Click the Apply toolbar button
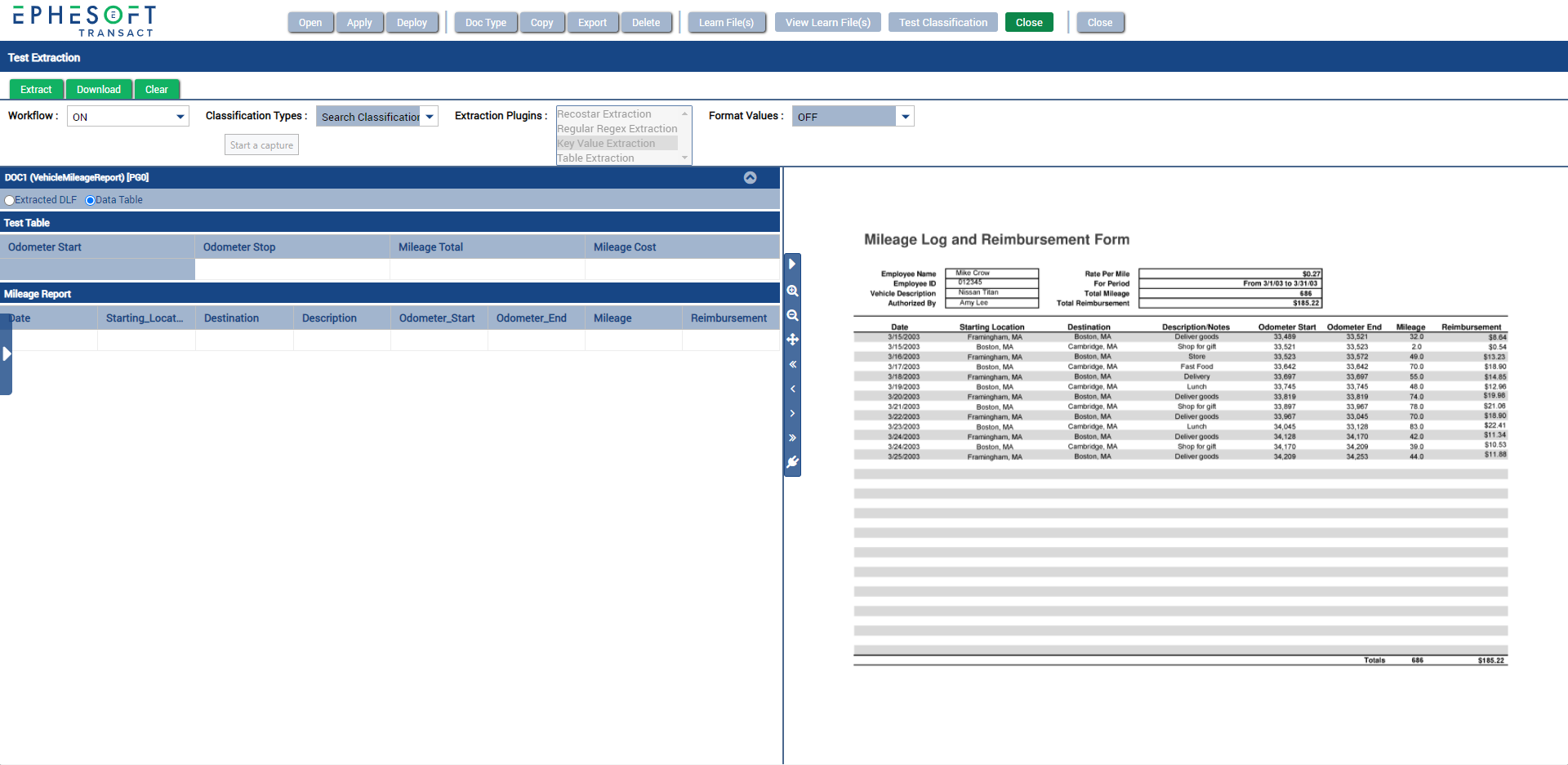1568x765 pixels. (x=359, y=23)
